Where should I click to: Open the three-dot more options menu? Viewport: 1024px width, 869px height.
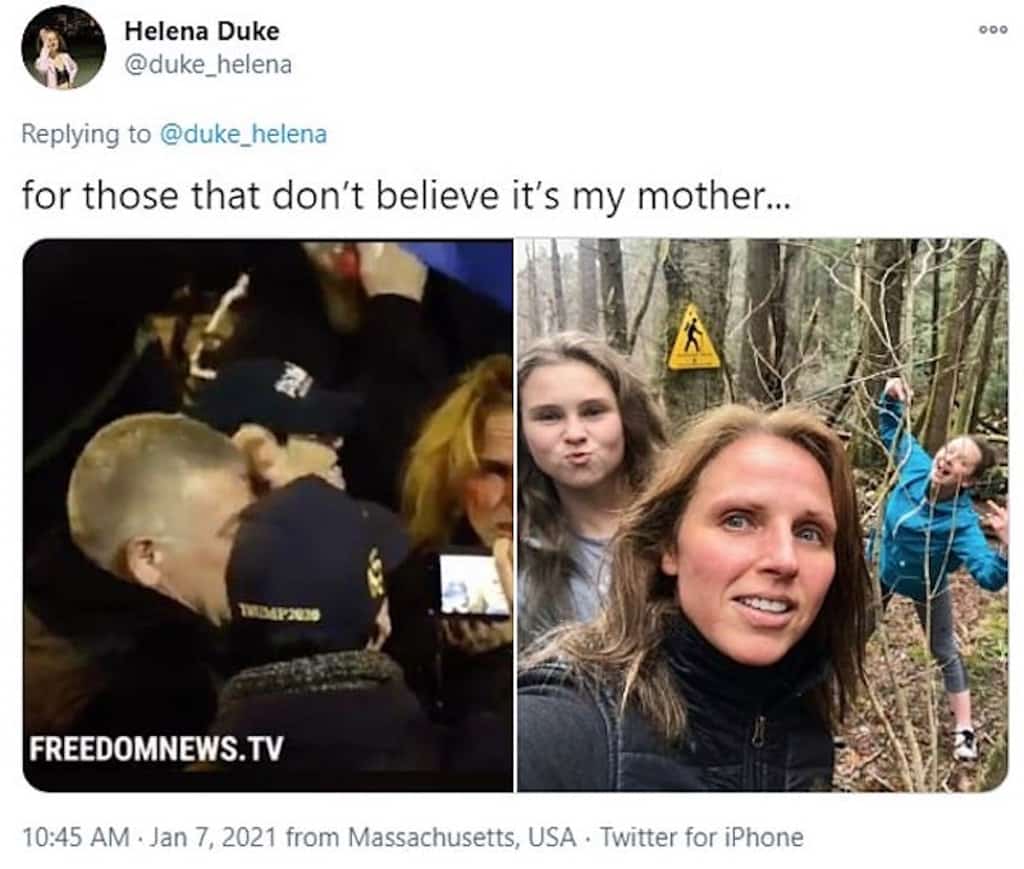click(993, 30)
